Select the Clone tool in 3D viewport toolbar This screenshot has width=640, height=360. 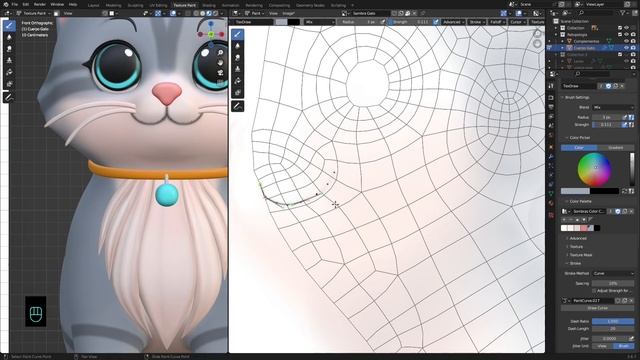(9, 60)
